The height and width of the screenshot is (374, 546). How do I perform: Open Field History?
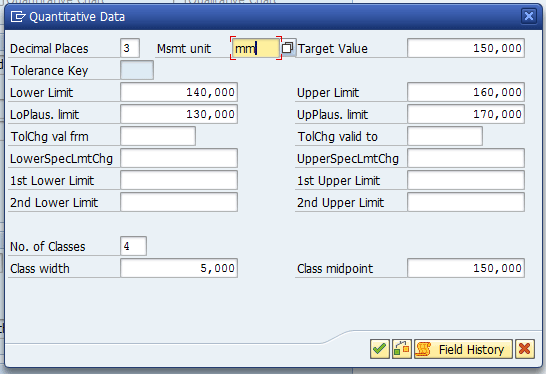(x=463, y=349)
